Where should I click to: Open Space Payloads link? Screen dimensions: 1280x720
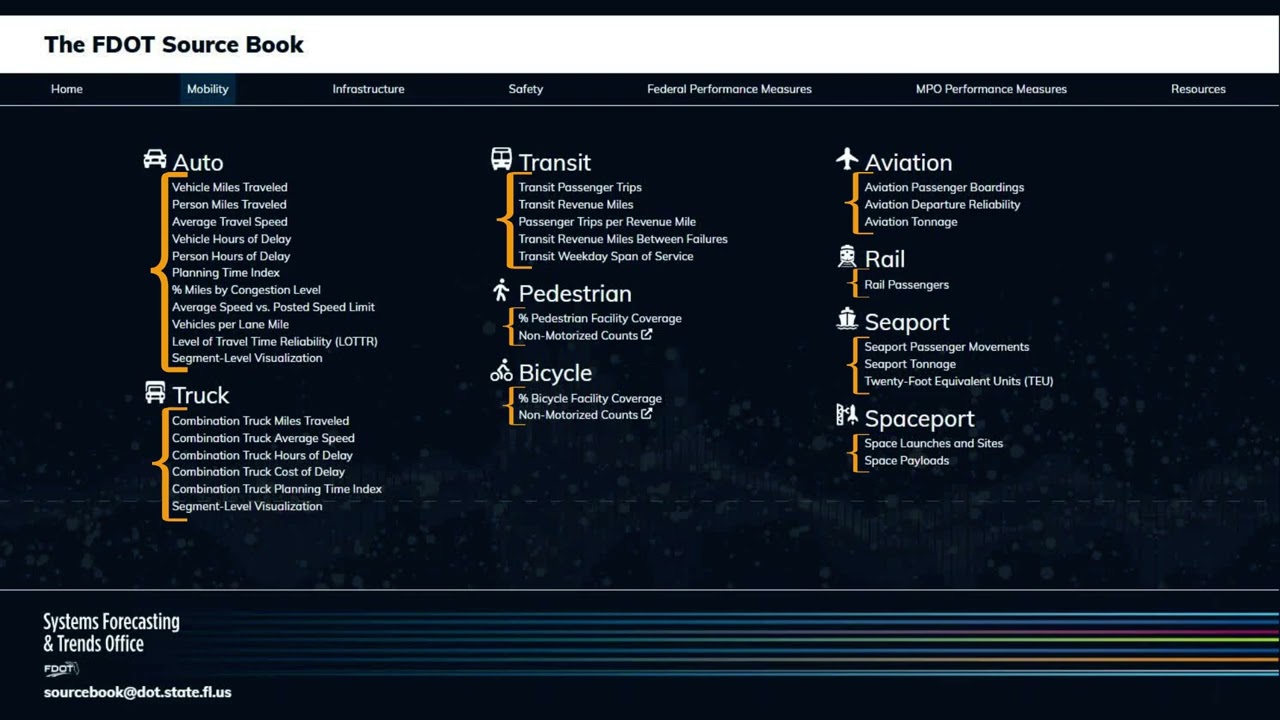pos(907,461)
